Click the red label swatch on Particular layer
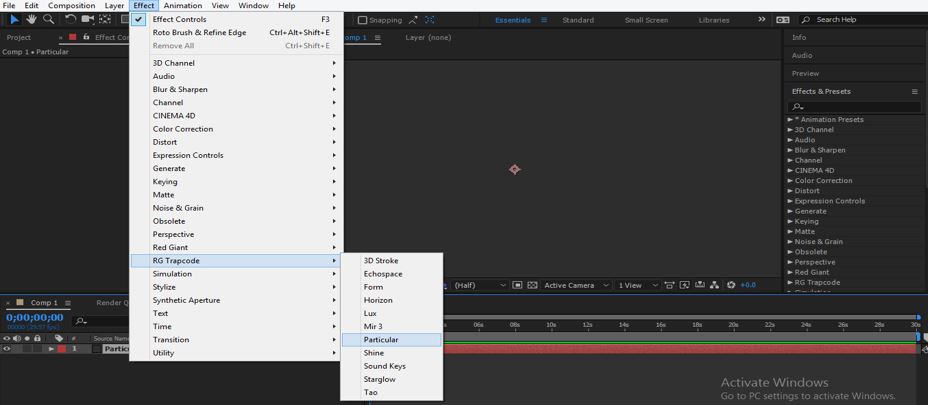Image resolution: width=928 pixels, height=405 pixels. coord(62,349)
